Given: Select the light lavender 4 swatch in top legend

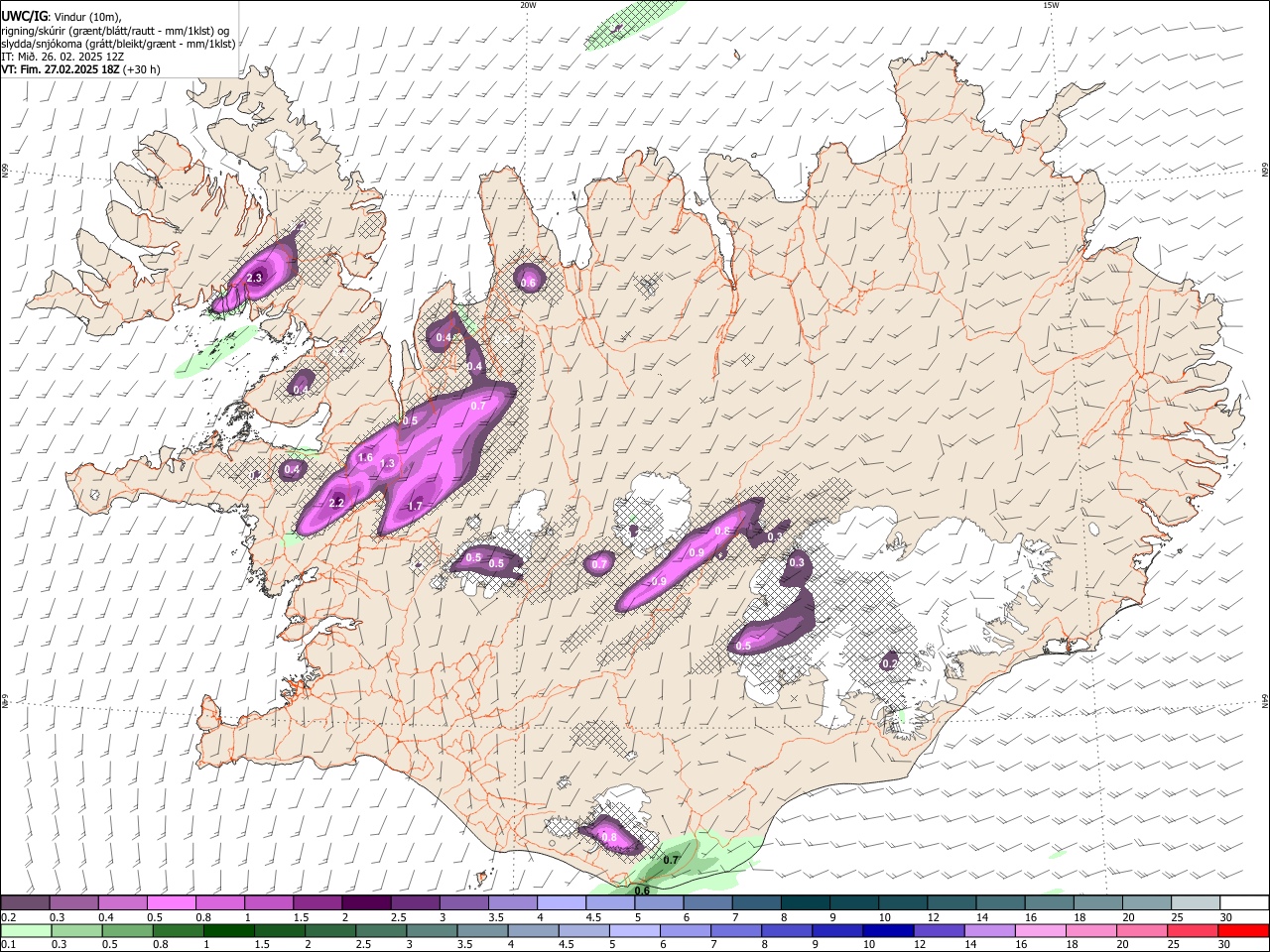Looking at the screenshot, I should (562, 903).
